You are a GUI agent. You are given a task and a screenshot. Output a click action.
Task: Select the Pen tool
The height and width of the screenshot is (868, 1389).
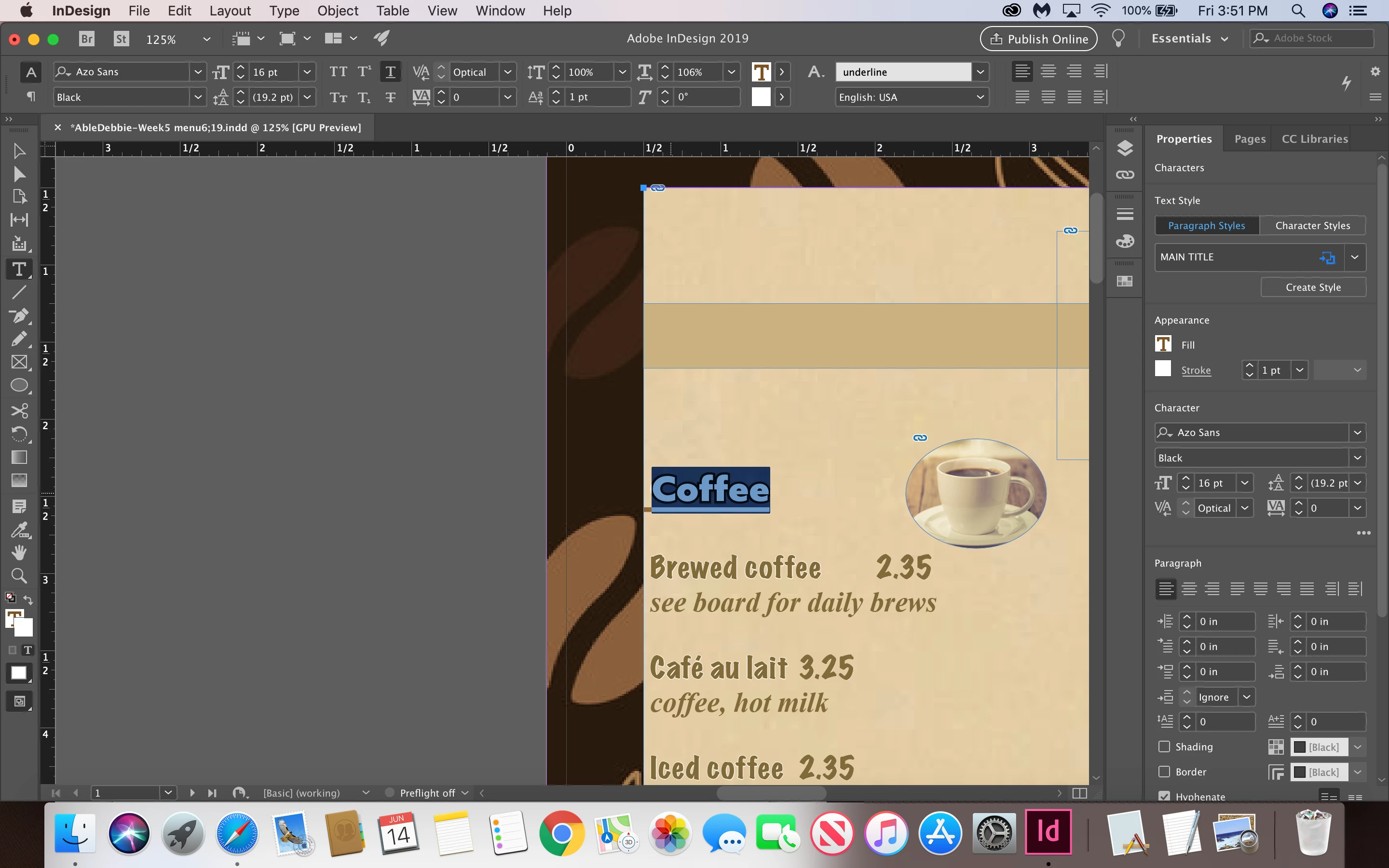click(18, 316)
